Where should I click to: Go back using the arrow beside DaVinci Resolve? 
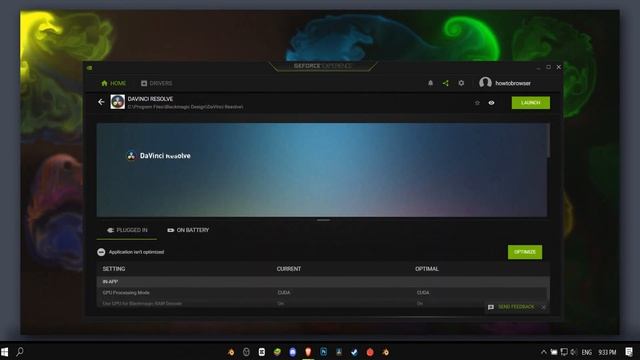[x=101, y=102]
